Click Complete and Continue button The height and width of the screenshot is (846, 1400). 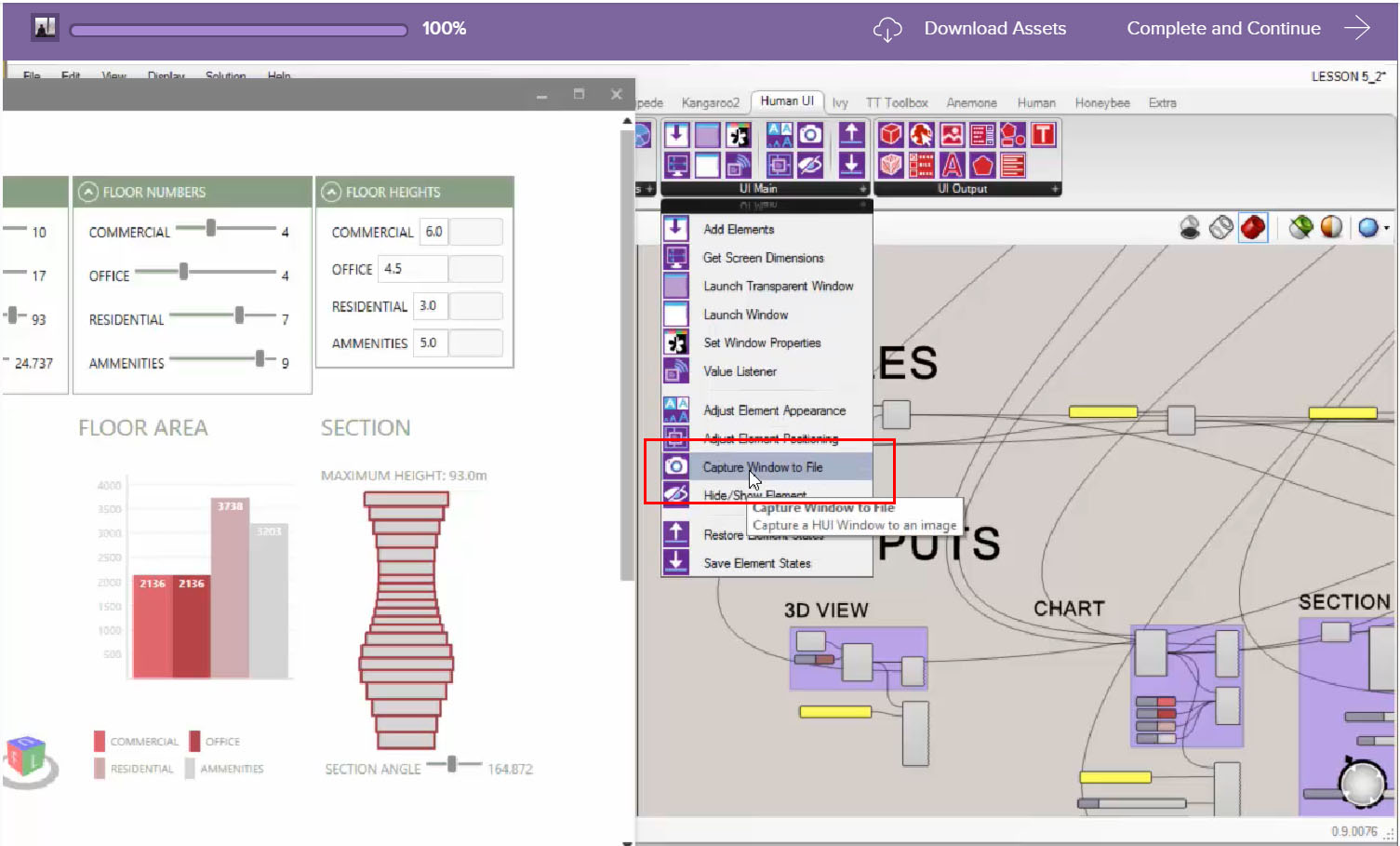(1248, 28)
